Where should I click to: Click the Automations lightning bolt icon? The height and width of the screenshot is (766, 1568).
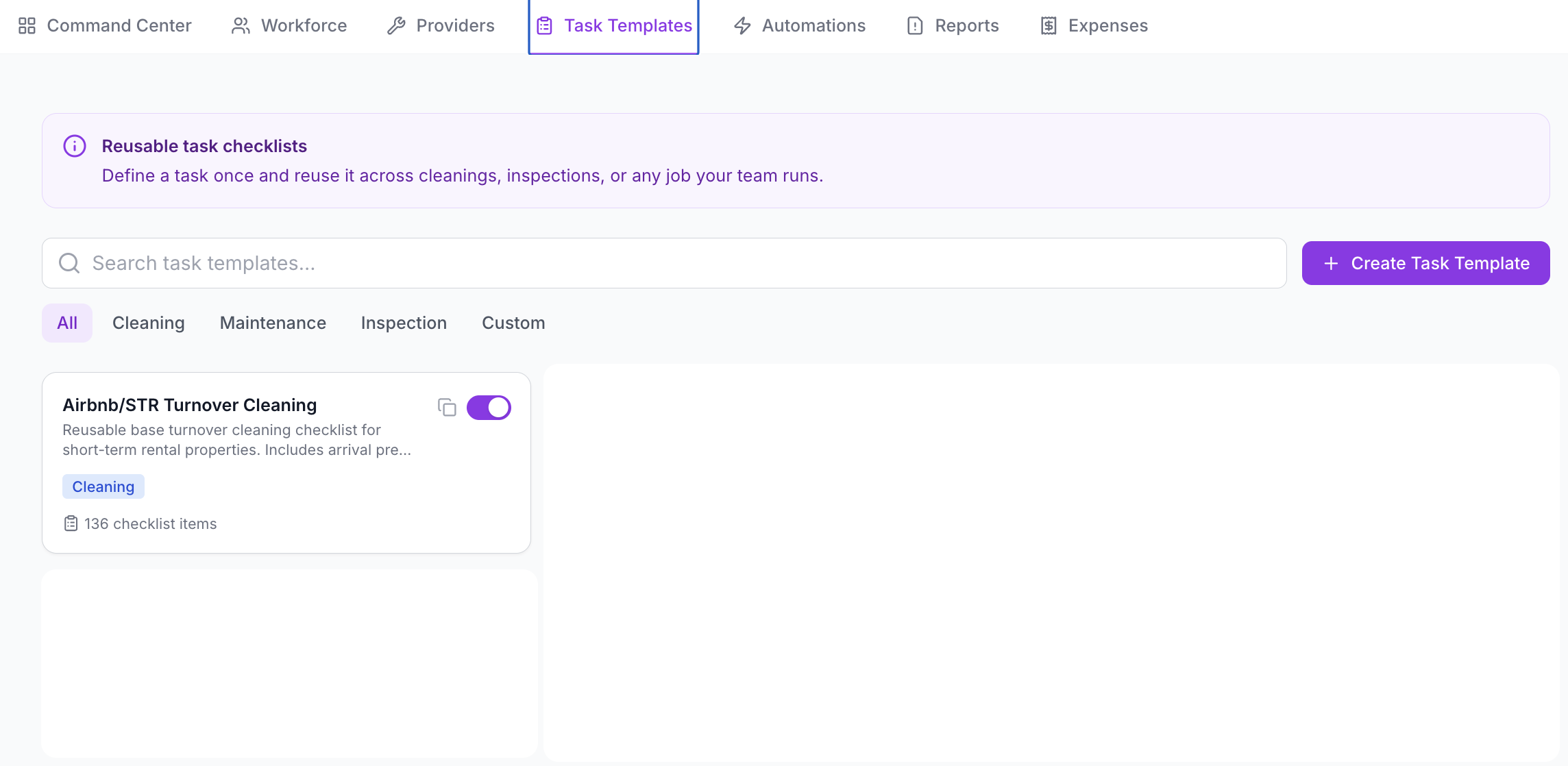742,26
